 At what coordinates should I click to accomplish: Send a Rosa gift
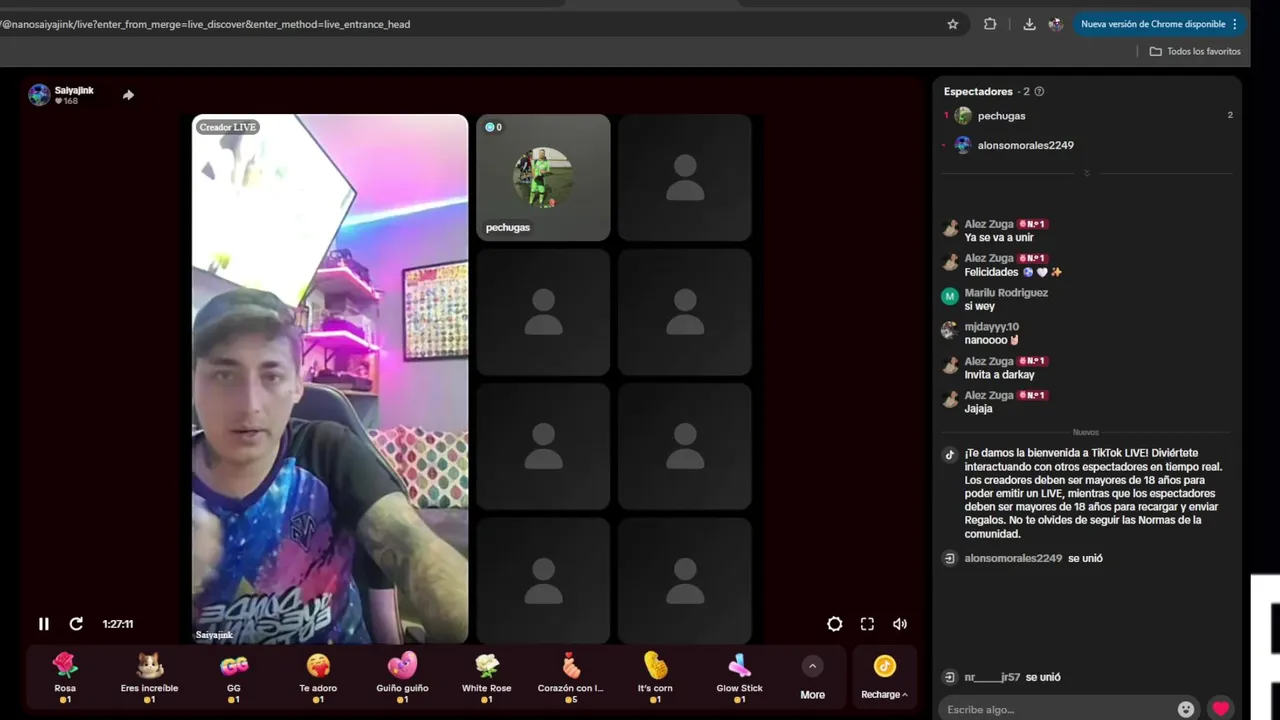coord(65,677)
